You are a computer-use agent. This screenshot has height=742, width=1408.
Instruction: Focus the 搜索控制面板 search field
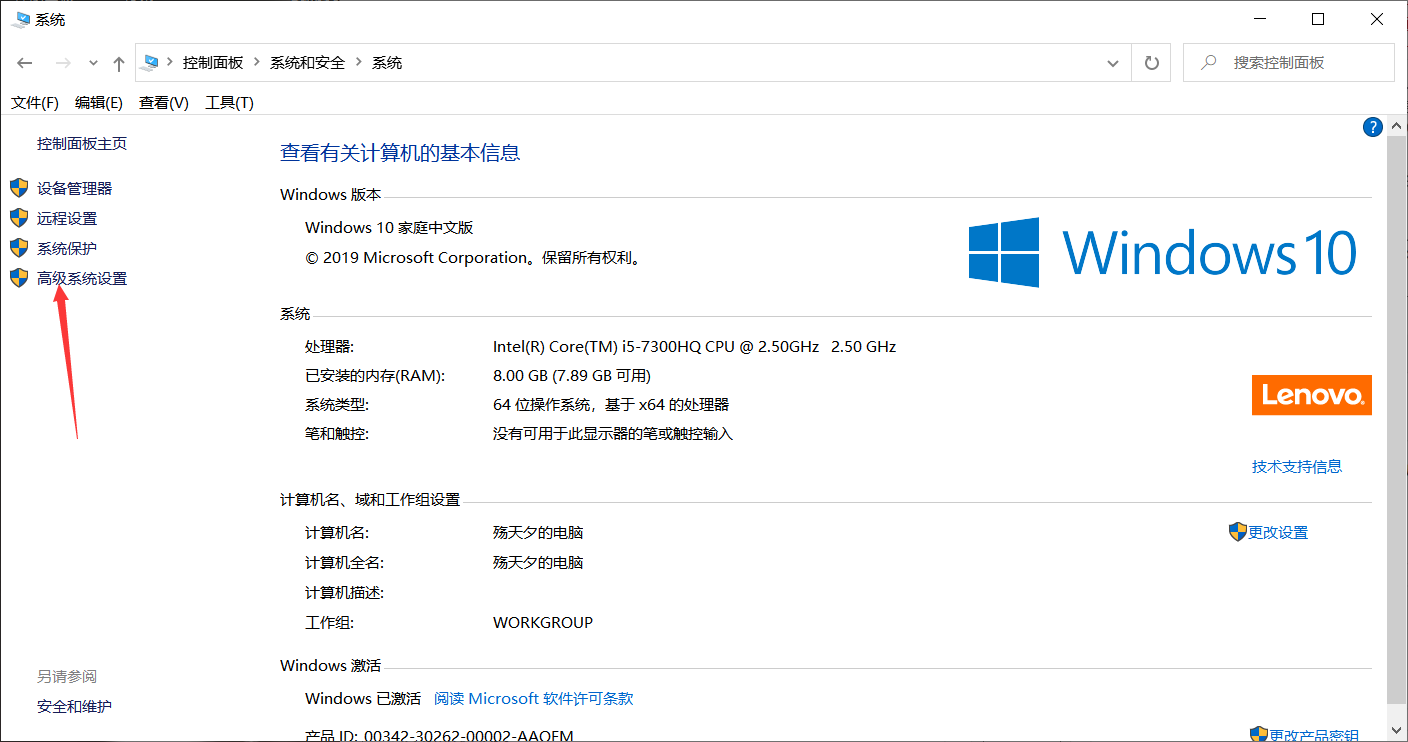click(x=1288, y=62)
